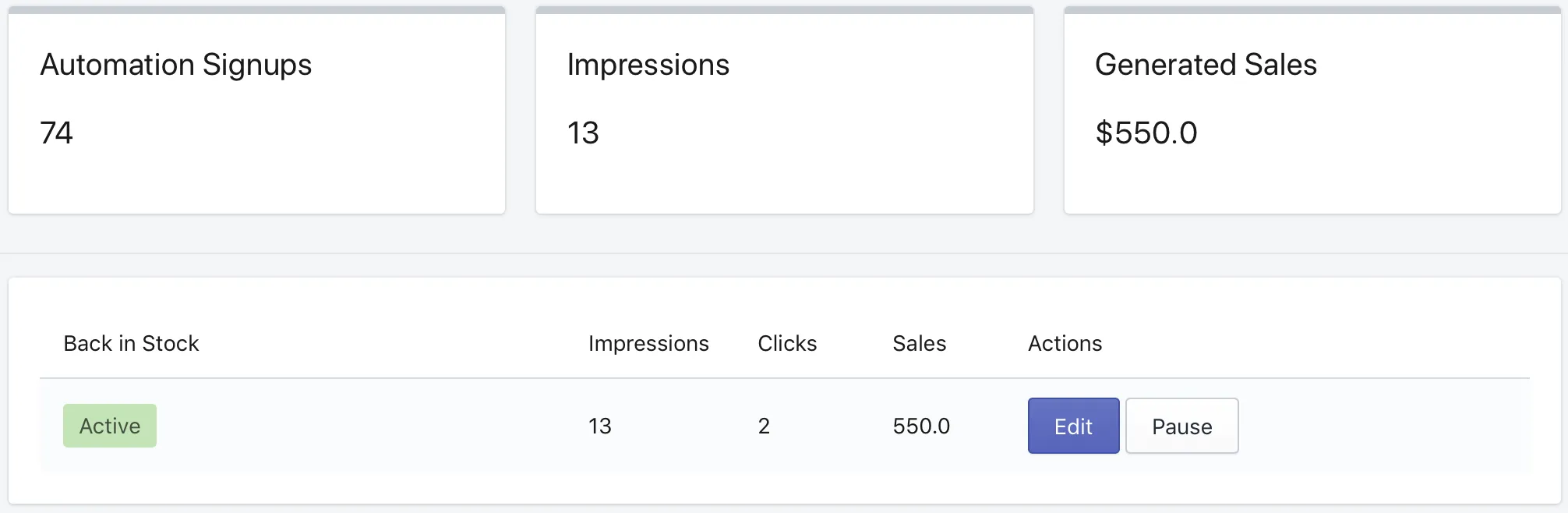Click the 550.0 sales value in row
Image resolution: width=1568 pixels, height=513 pixels.
pyautogui.click(x=921, y=426)
